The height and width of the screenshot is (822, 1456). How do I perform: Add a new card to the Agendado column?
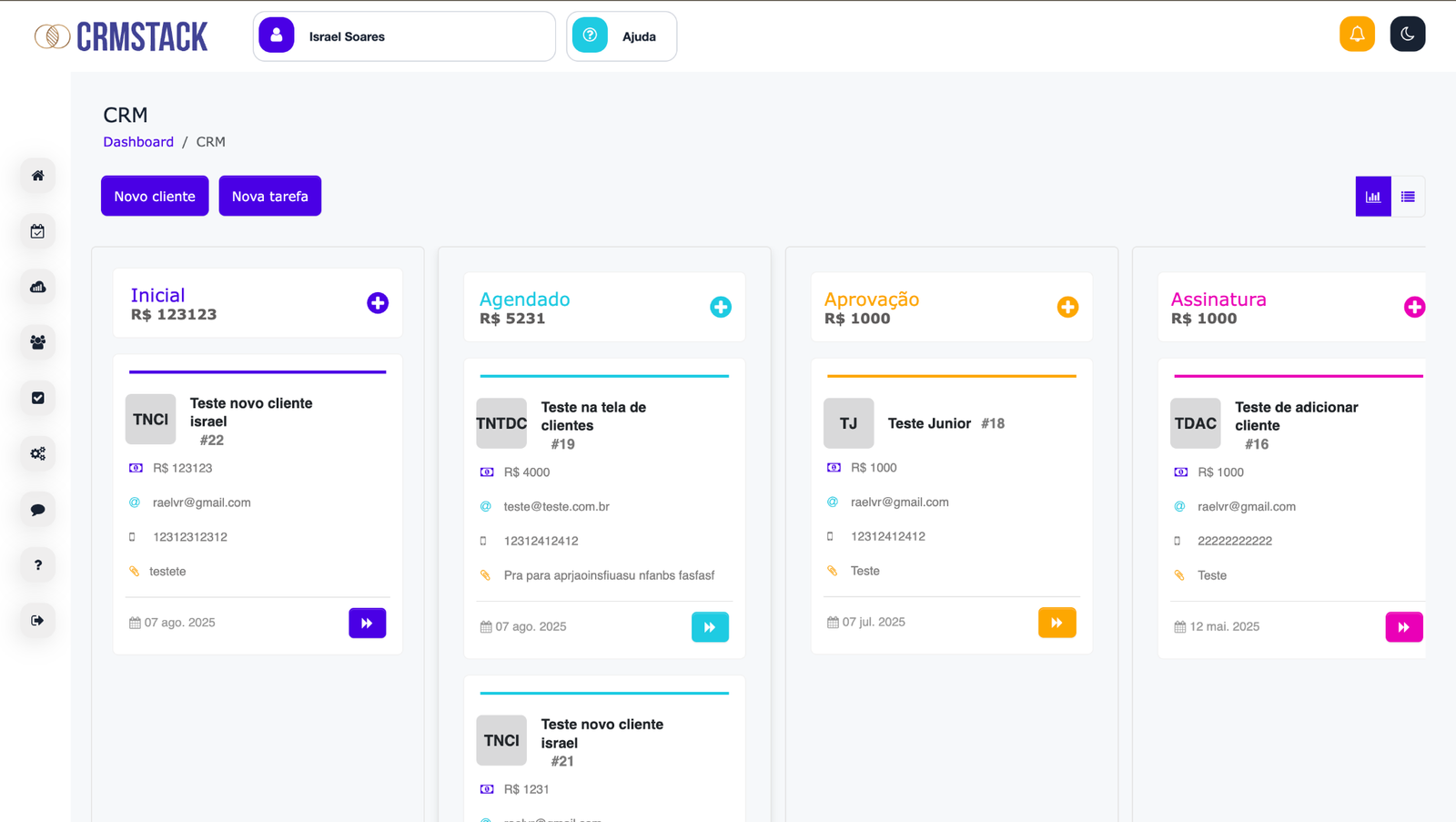721,307
